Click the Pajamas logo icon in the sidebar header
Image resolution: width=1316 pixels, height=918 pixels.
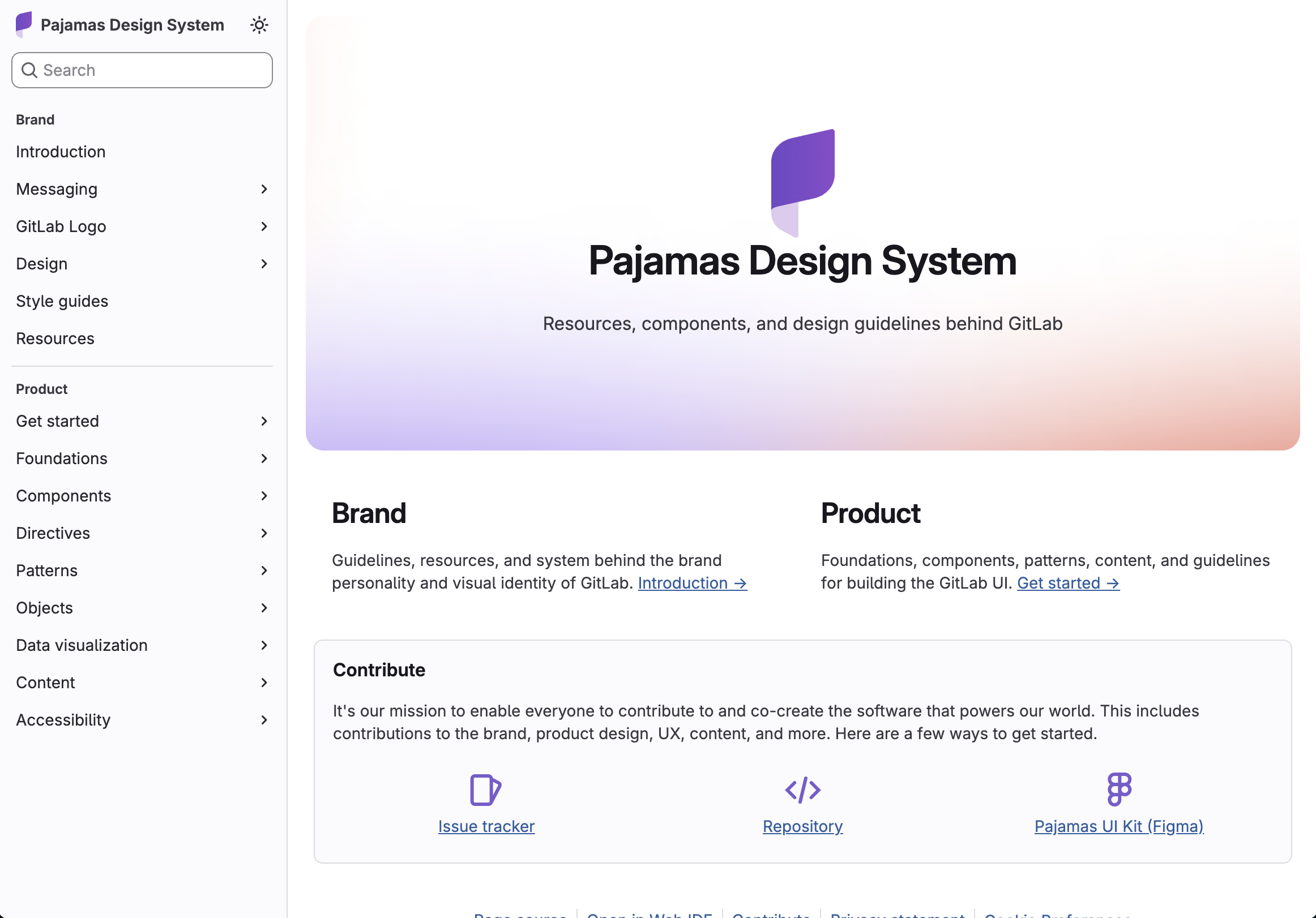[22, 24]
